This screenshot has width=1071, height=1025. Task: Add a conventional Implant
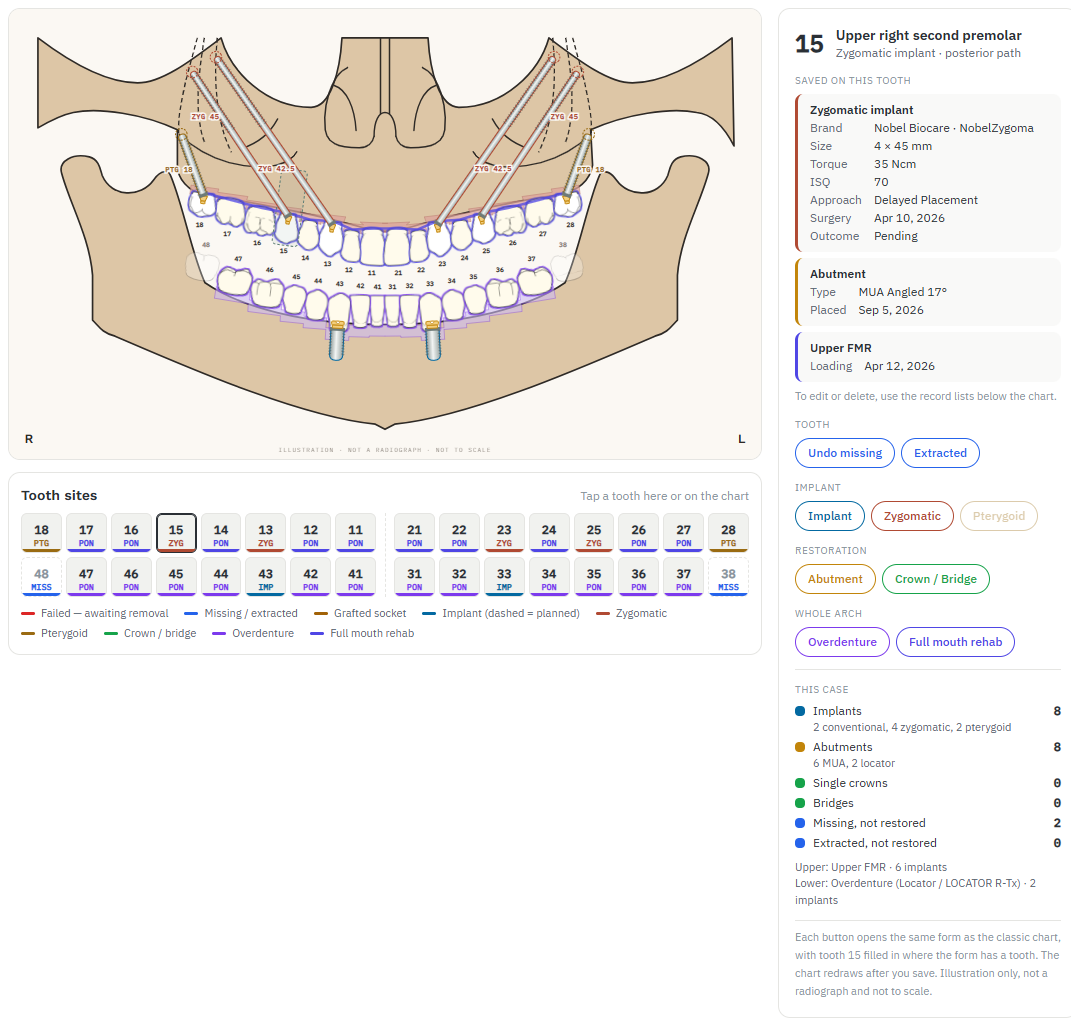(830, 516)
